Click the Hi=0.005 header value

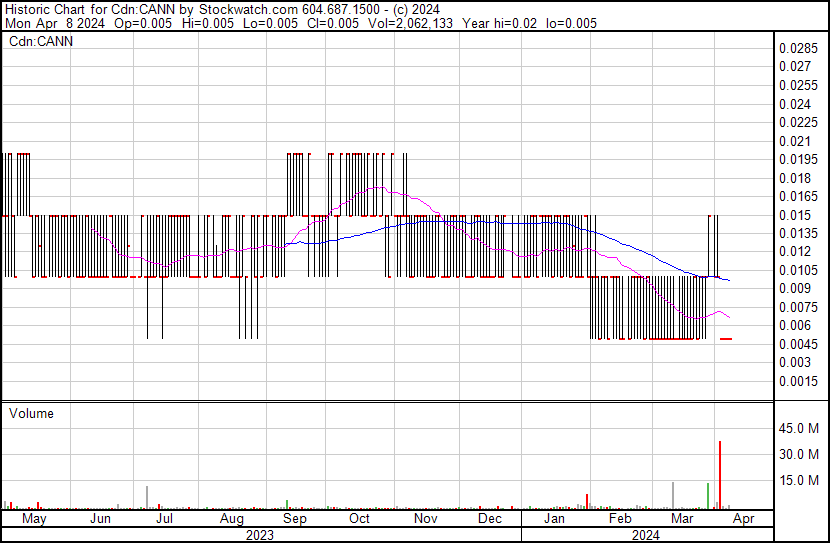click(x=207, y=23)
